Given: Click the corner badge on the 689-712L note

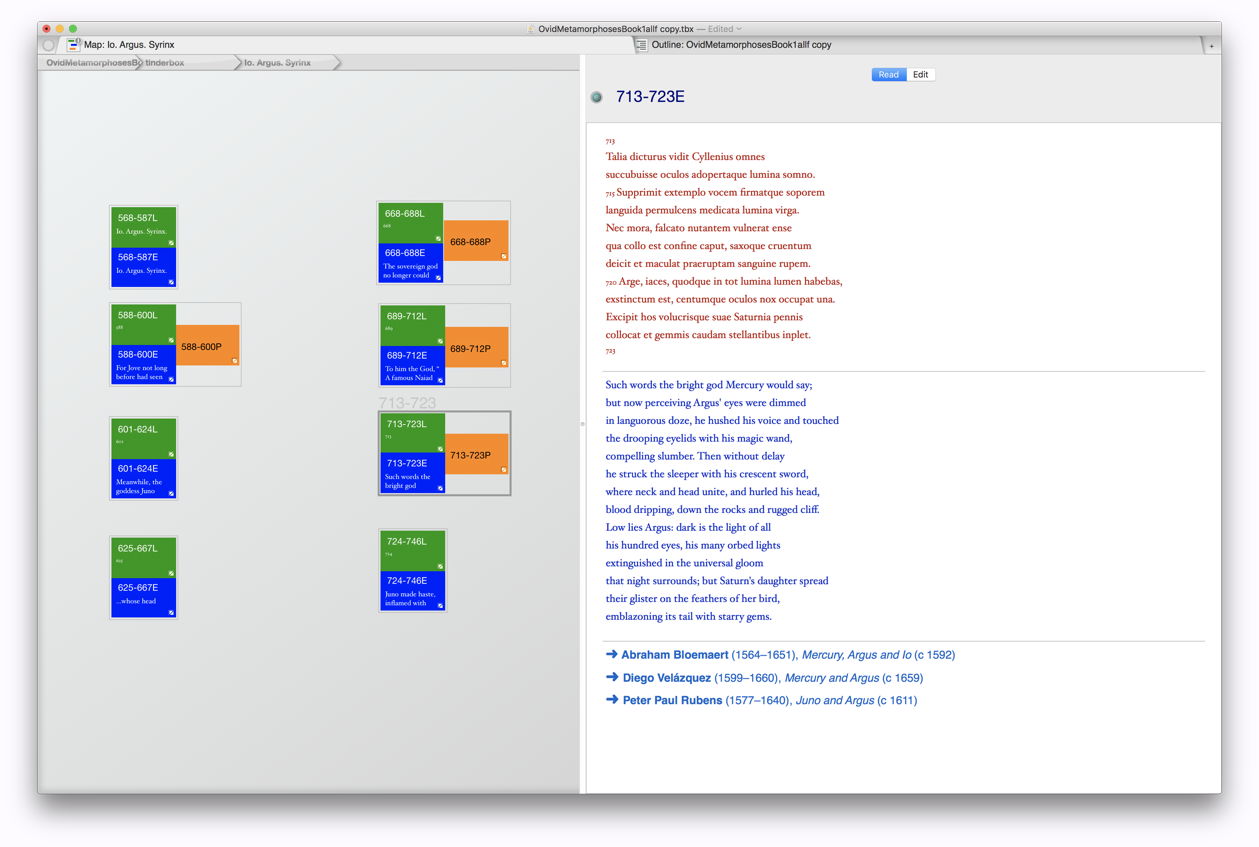Looking at the screenshot, I should 440,341.
